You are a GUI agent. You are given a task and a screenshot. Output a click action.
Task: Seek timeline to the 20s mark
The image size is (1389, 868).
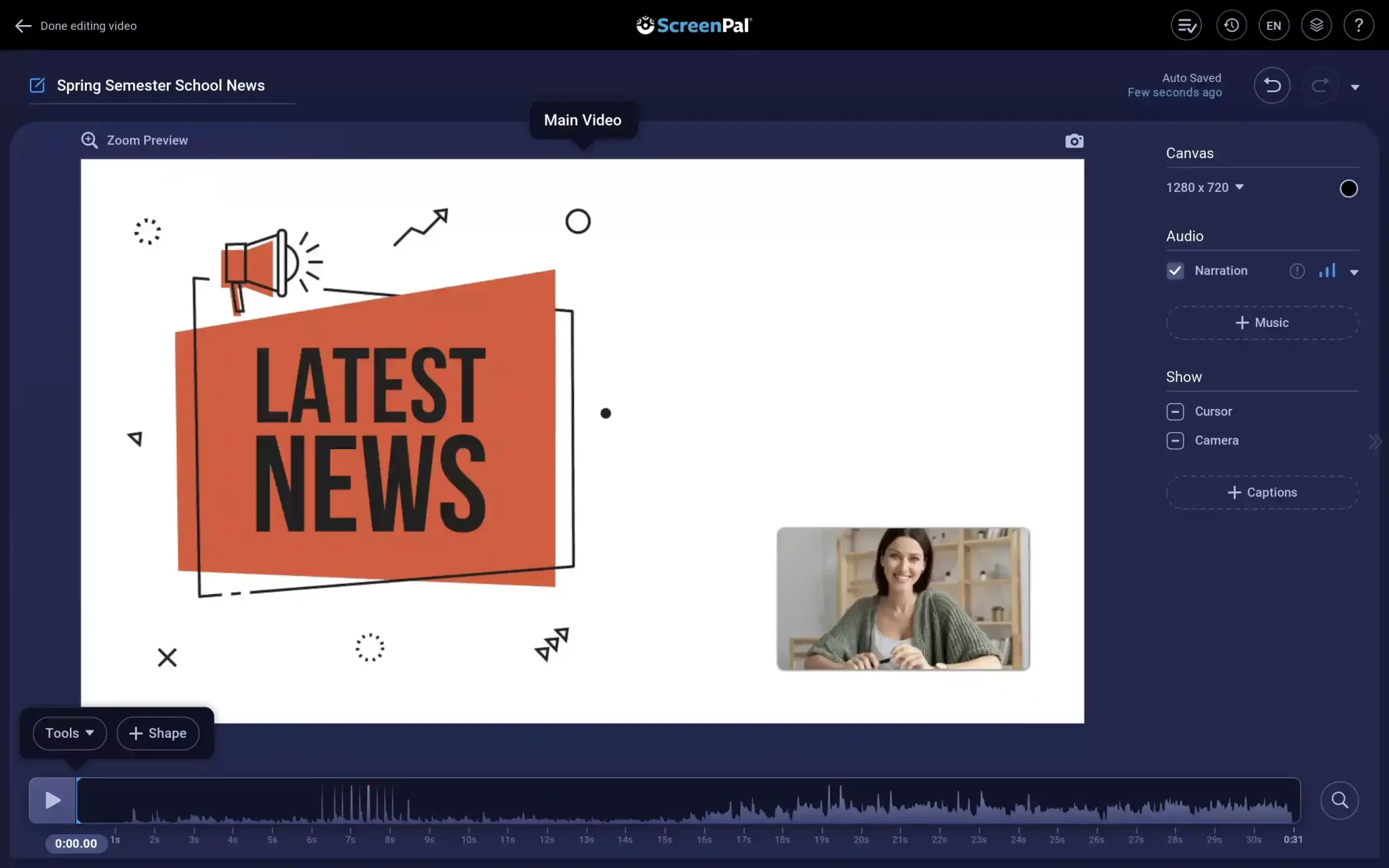[x=861, y=840]
